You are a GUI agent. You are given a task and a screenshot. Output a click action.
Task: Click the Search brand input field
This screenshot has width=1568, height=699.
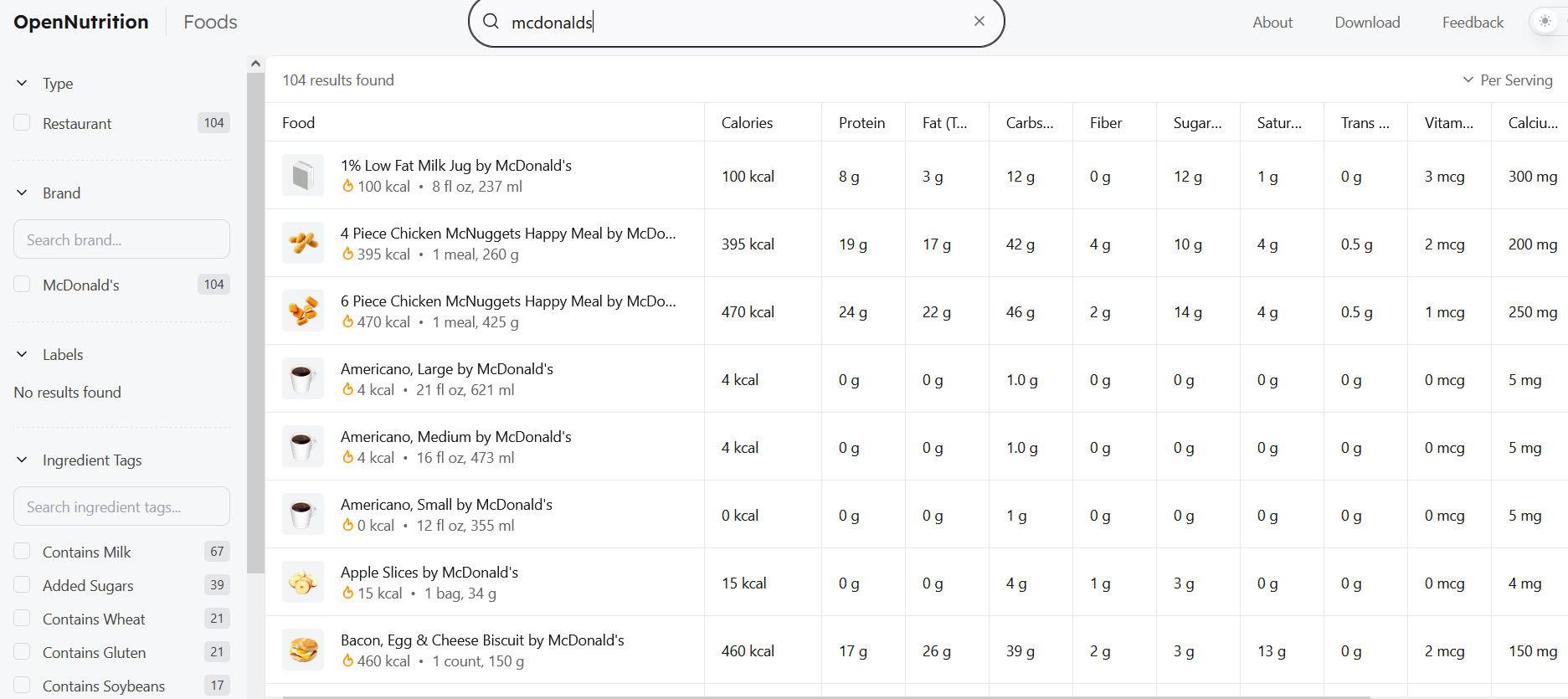point(122,239)
